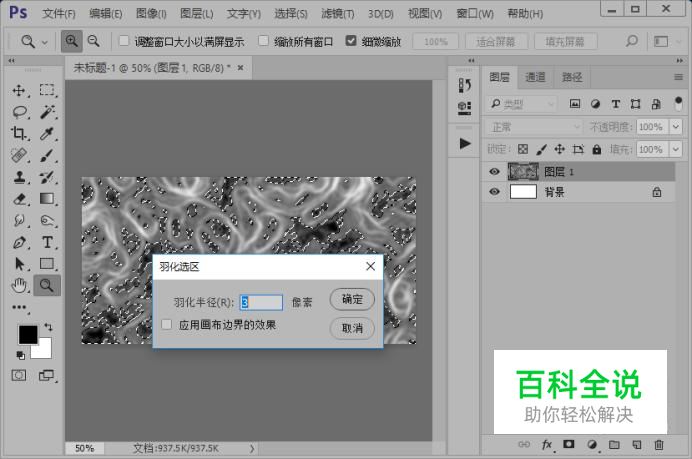Select the Path Selection tool
Image resolution: width=692 pixels, height=459 pixels.
tap(19, 263)
